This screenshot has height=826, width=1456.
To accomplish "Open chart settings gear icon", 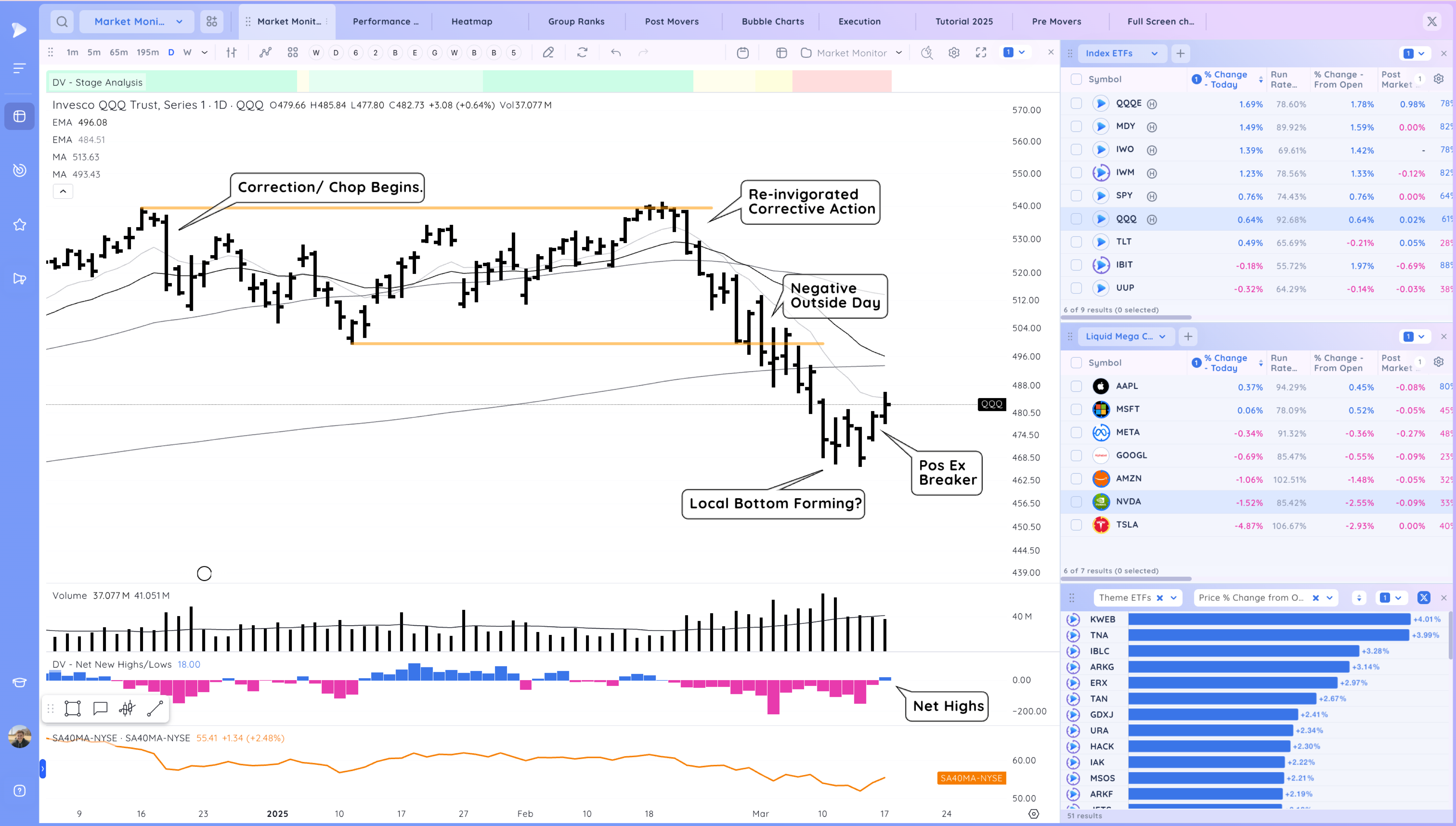I will [954, 53].
